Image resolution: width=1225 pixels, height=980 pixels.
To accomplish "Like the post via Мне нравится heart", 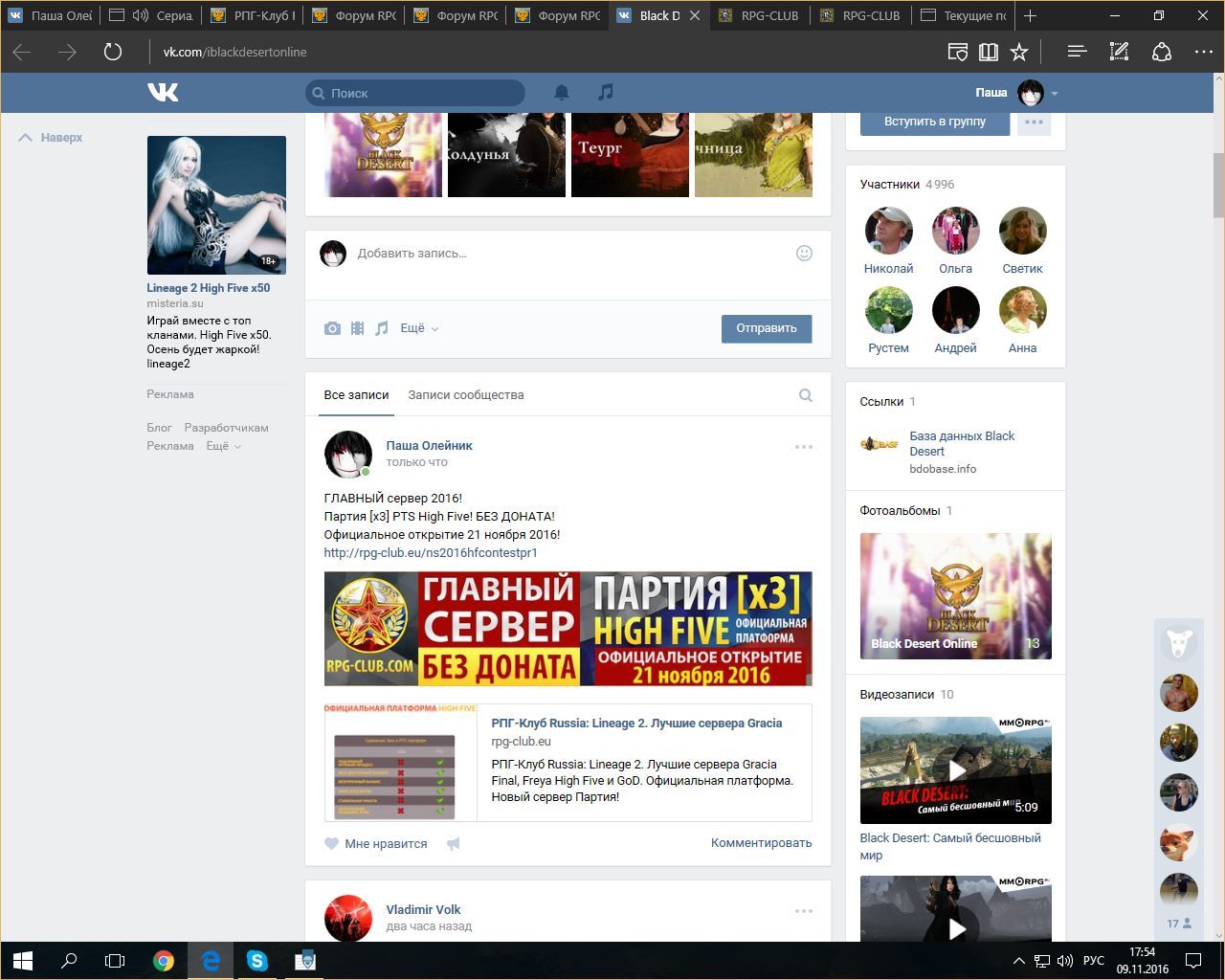I will (376, 843).
